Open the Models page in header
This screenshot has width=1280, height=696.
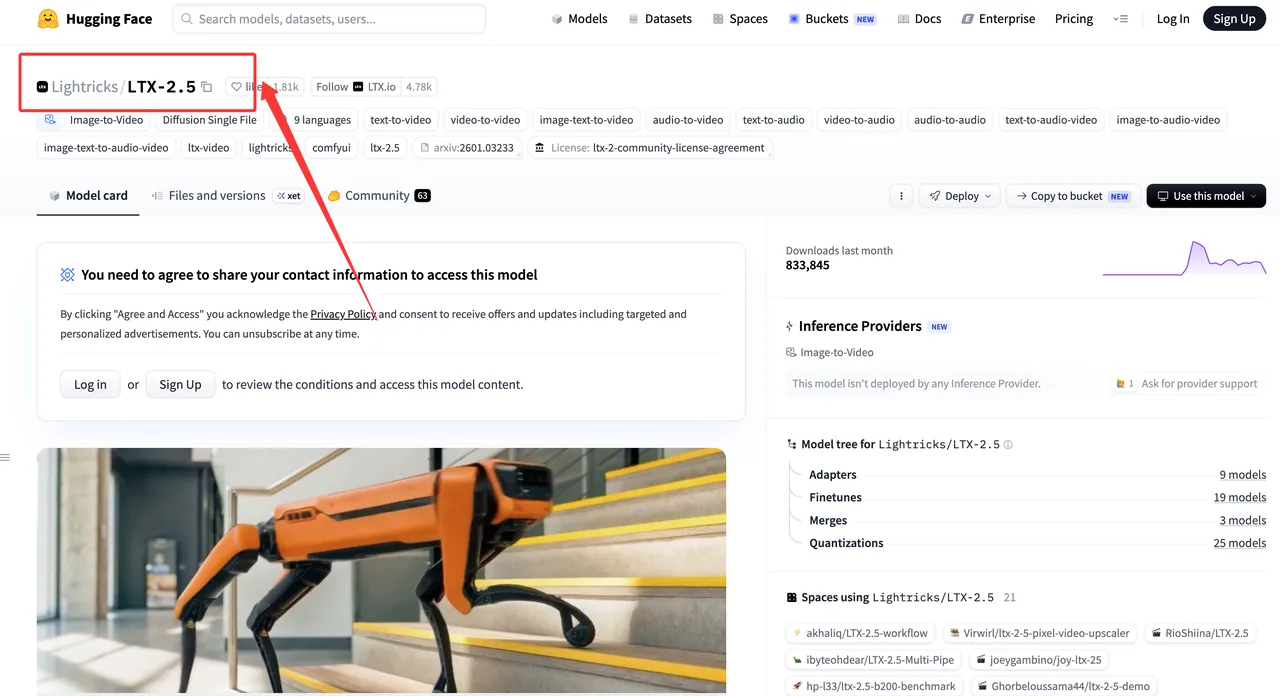click(x=579, y=19)
